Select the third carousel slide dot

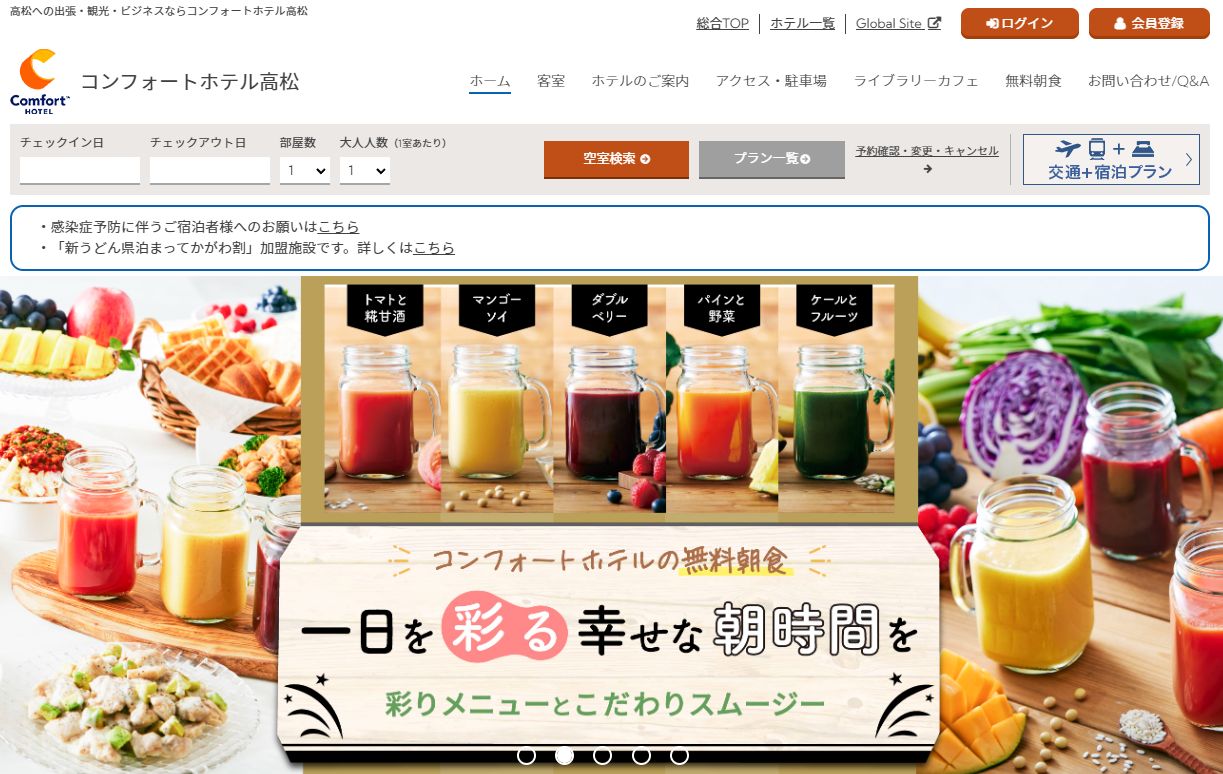(x=602, y=755)
